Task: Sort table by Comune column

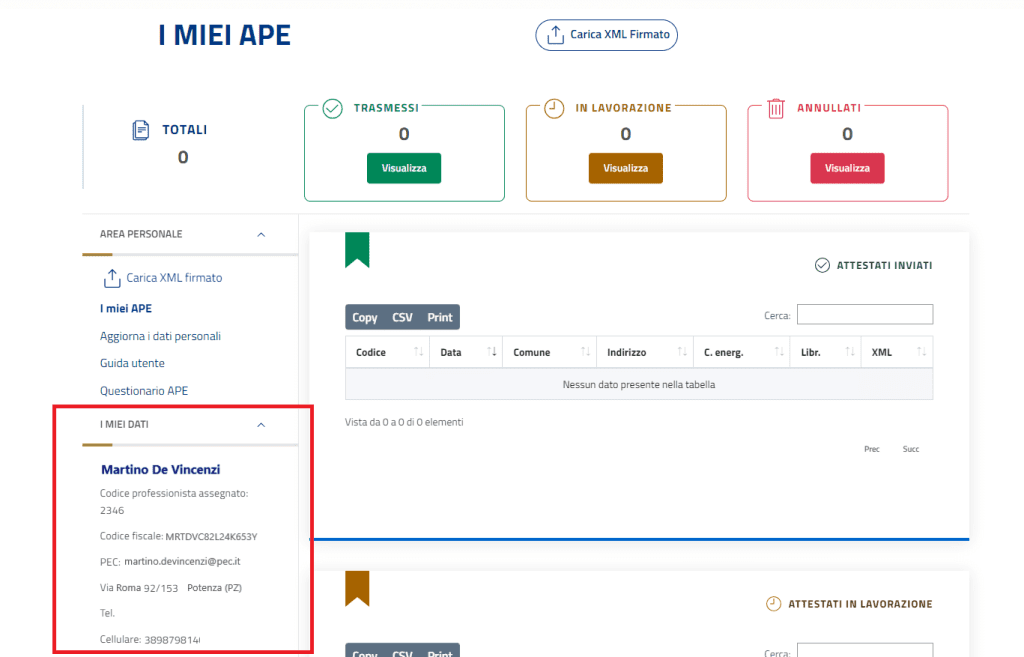Action: (549, 353)
